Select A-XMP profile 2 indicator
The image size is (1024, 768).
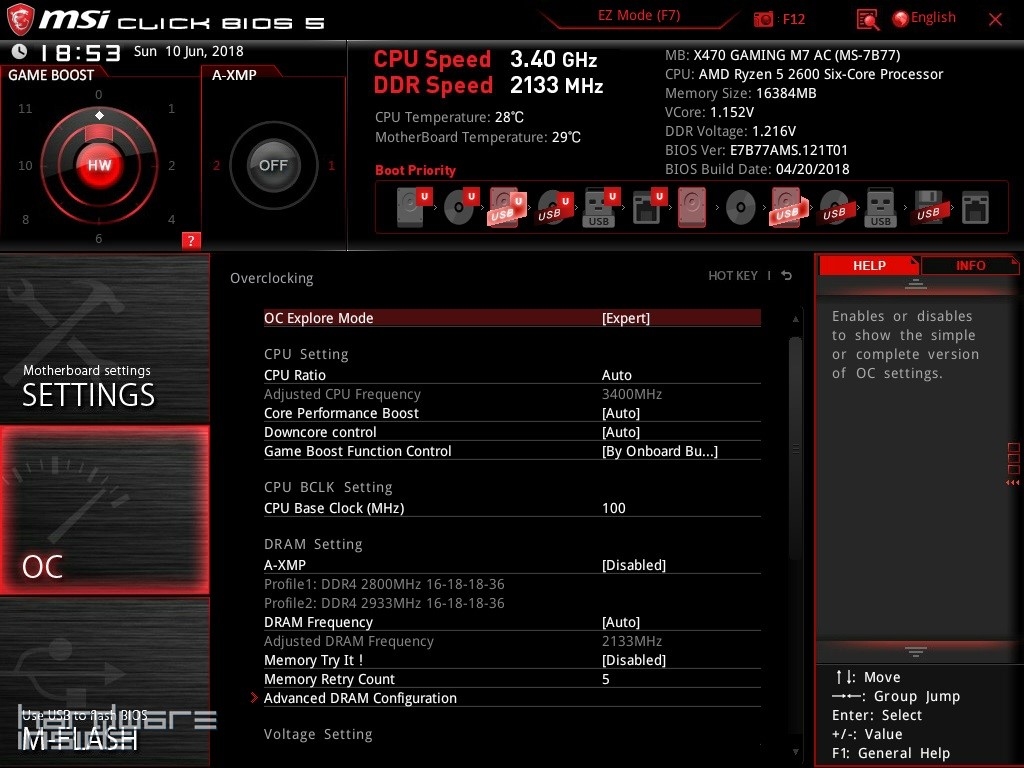coord(216,166)
